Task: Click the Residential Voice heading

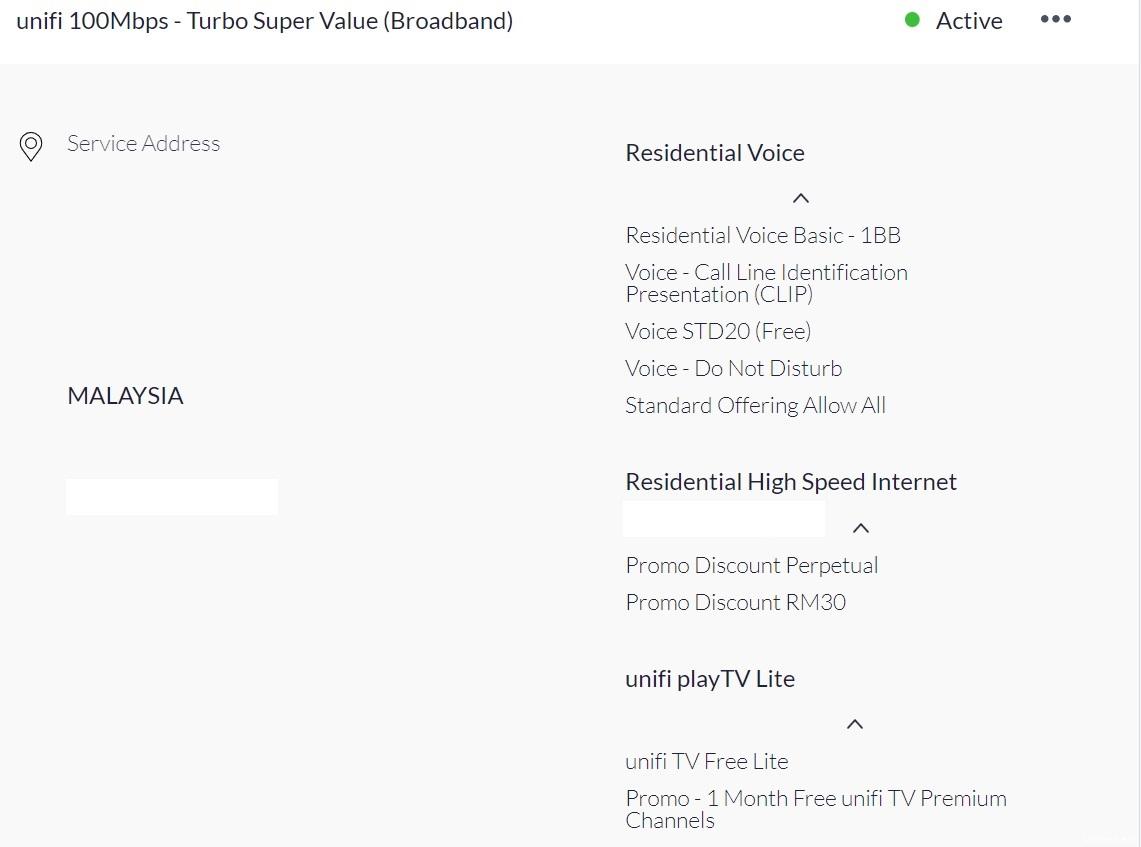Action: [x=714, y=153]
